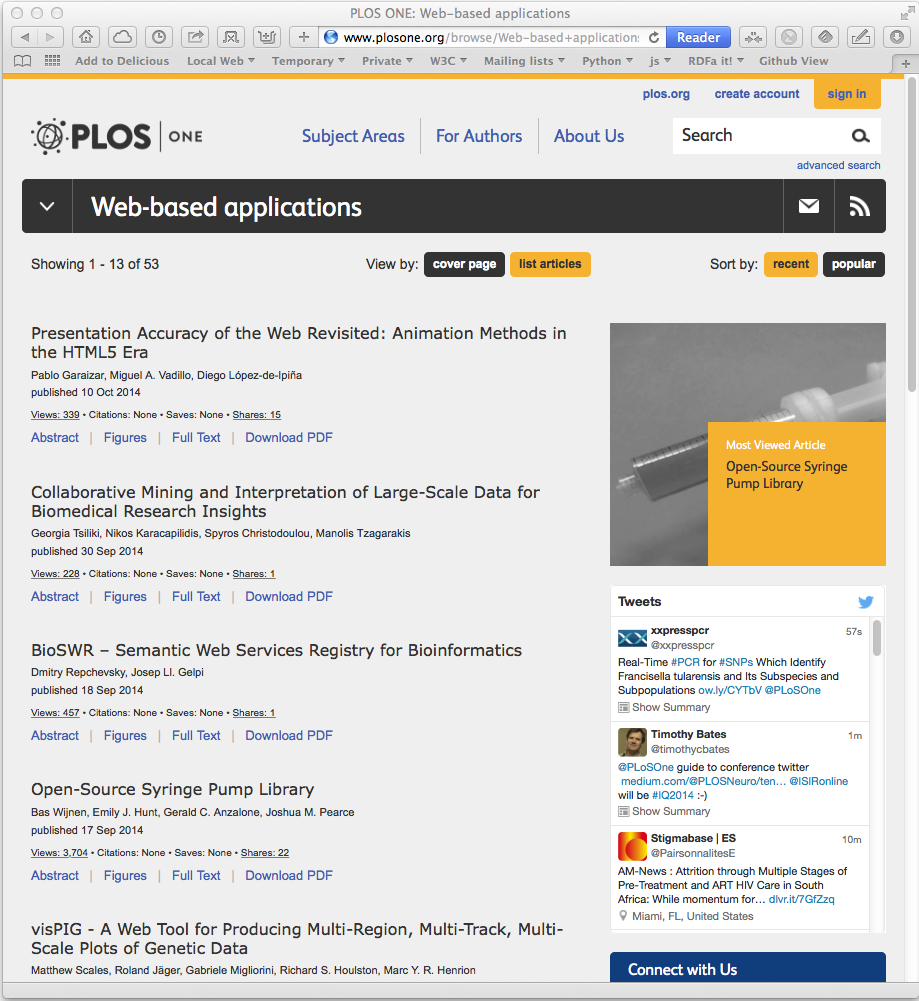
Task: Open the Subject Areas menu
Action: point(353,136)
